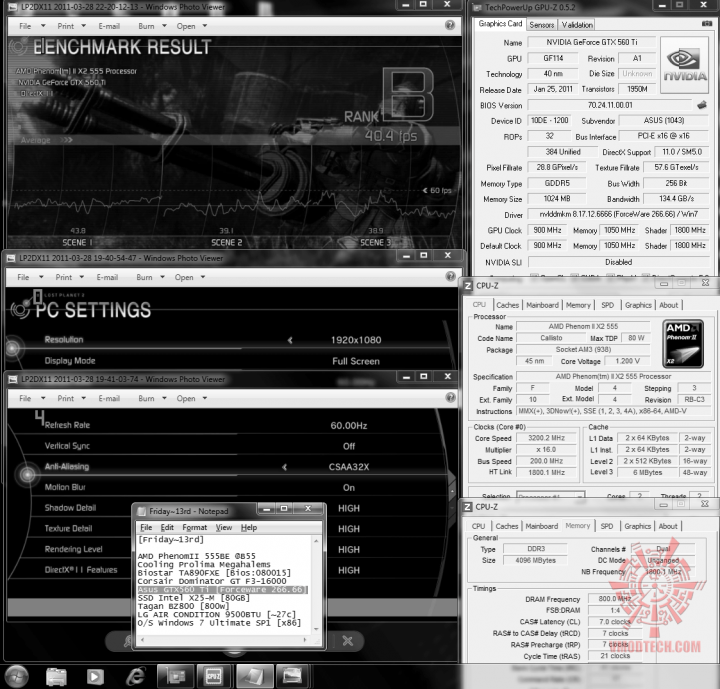Switch to CPU-Z via its taskbar button
This screenshot has width=720, height=689.
pyautogui.click(x=214, y=676)
